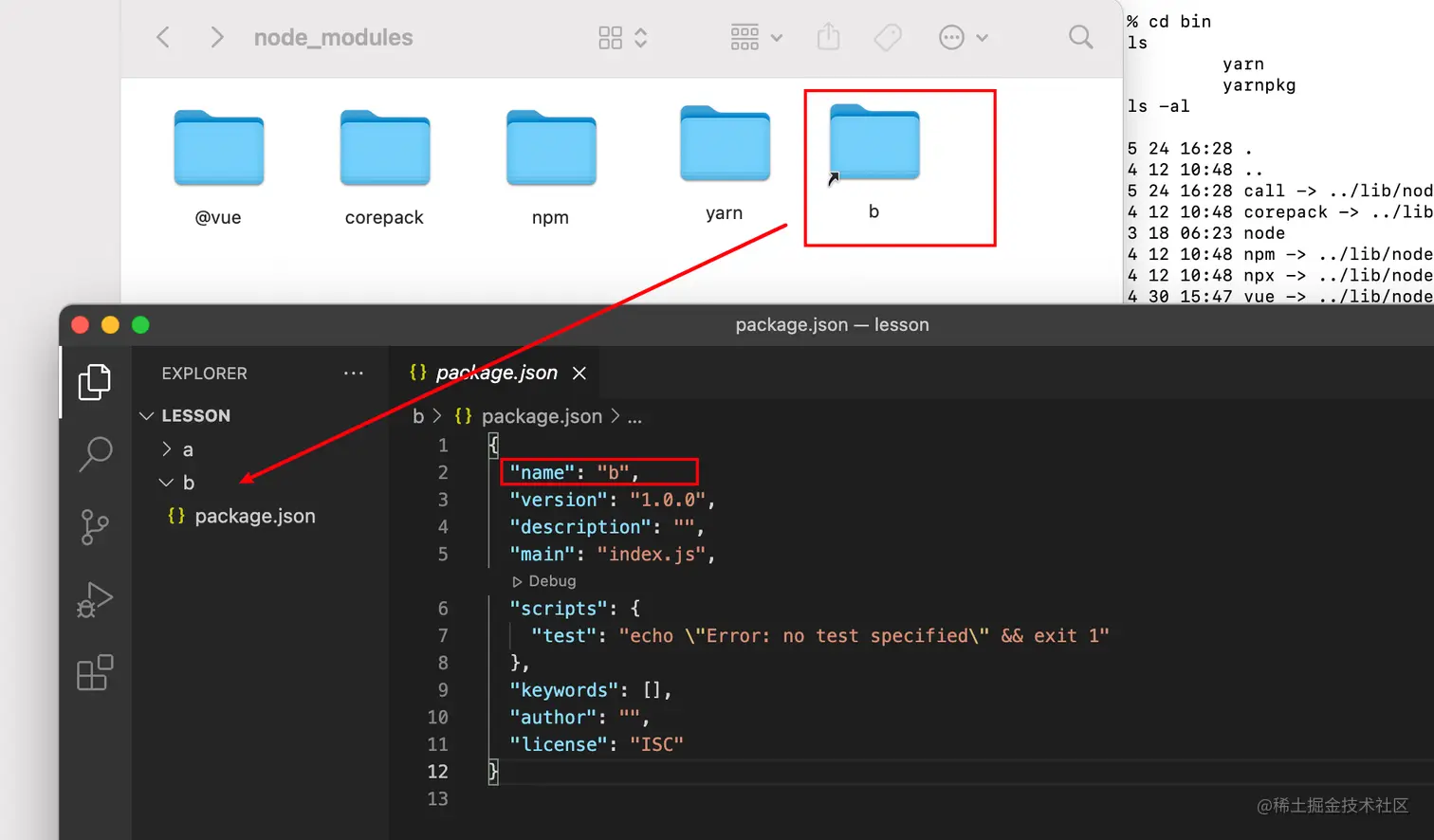
Task: Click corepack symlink line in terminal
Action: (1280, 212)
